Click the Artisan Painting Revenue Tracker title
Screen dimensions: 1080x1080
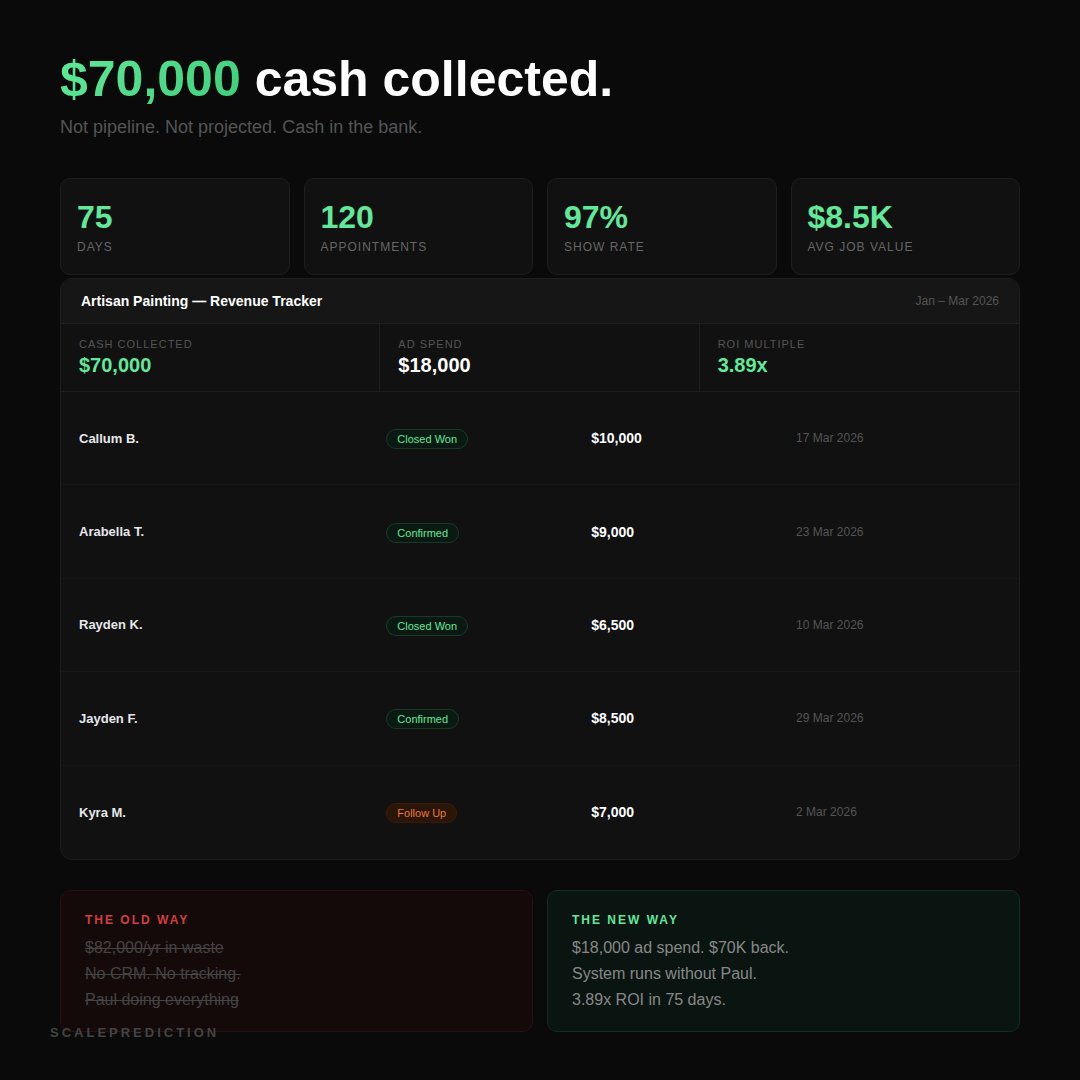tap(201, 301)
